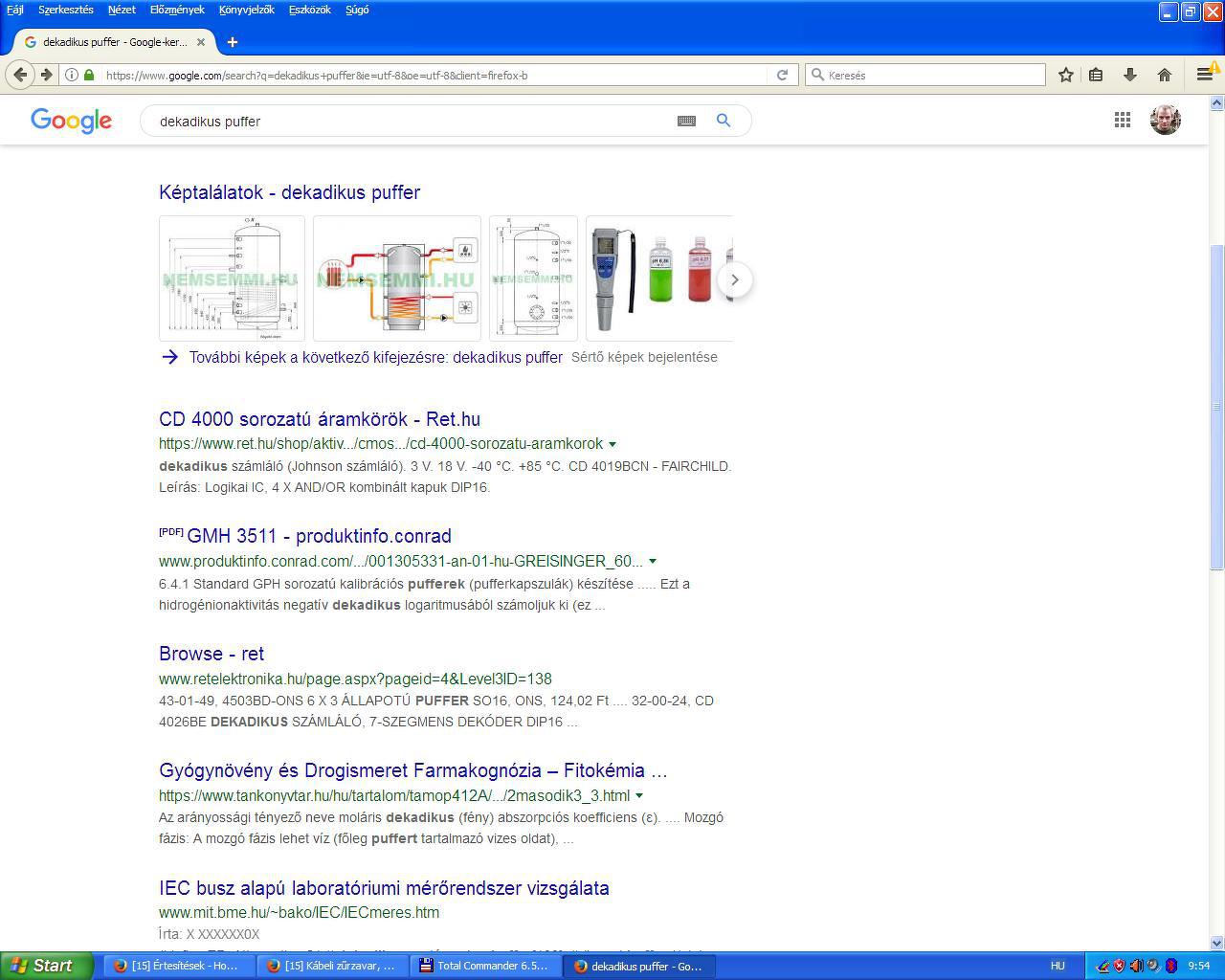
Task: Open the Képtalálatok - dekadikus puffer heading
Action: pyautogui.click(x=289, y=192)
